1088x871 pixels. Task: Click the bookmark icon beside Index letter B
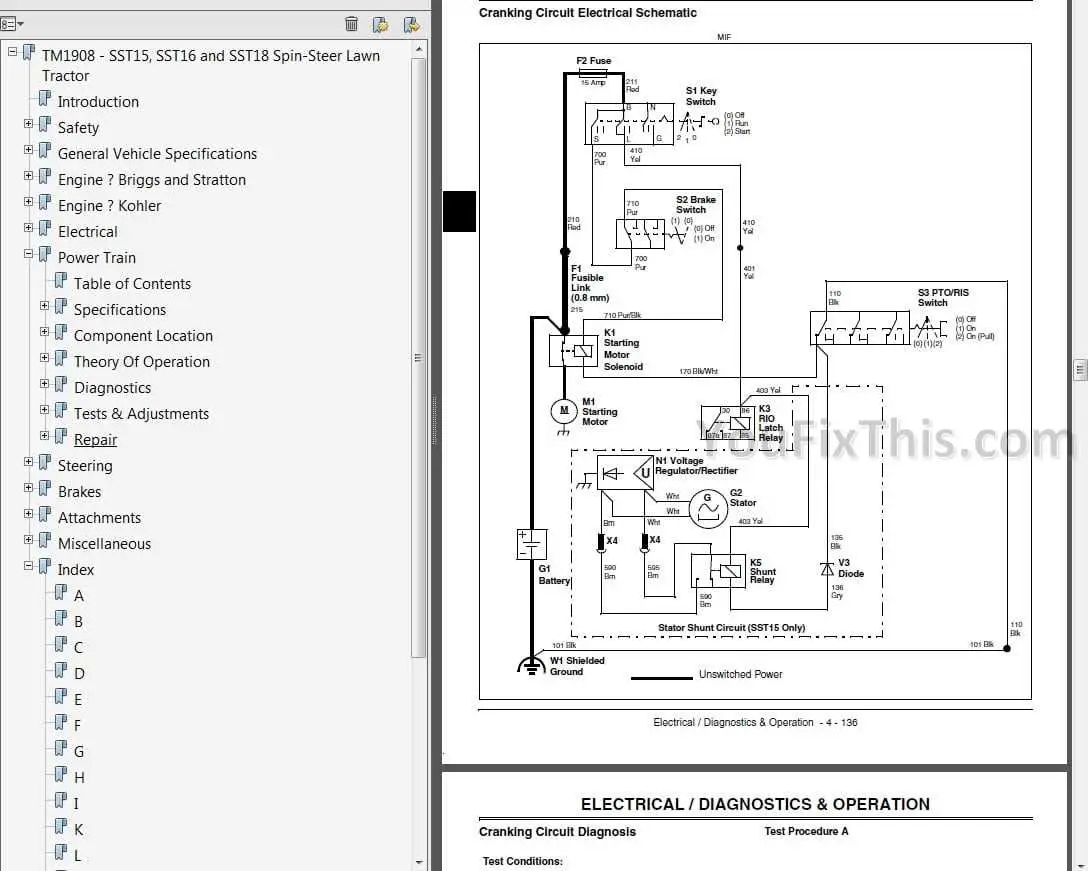[61, 618]
